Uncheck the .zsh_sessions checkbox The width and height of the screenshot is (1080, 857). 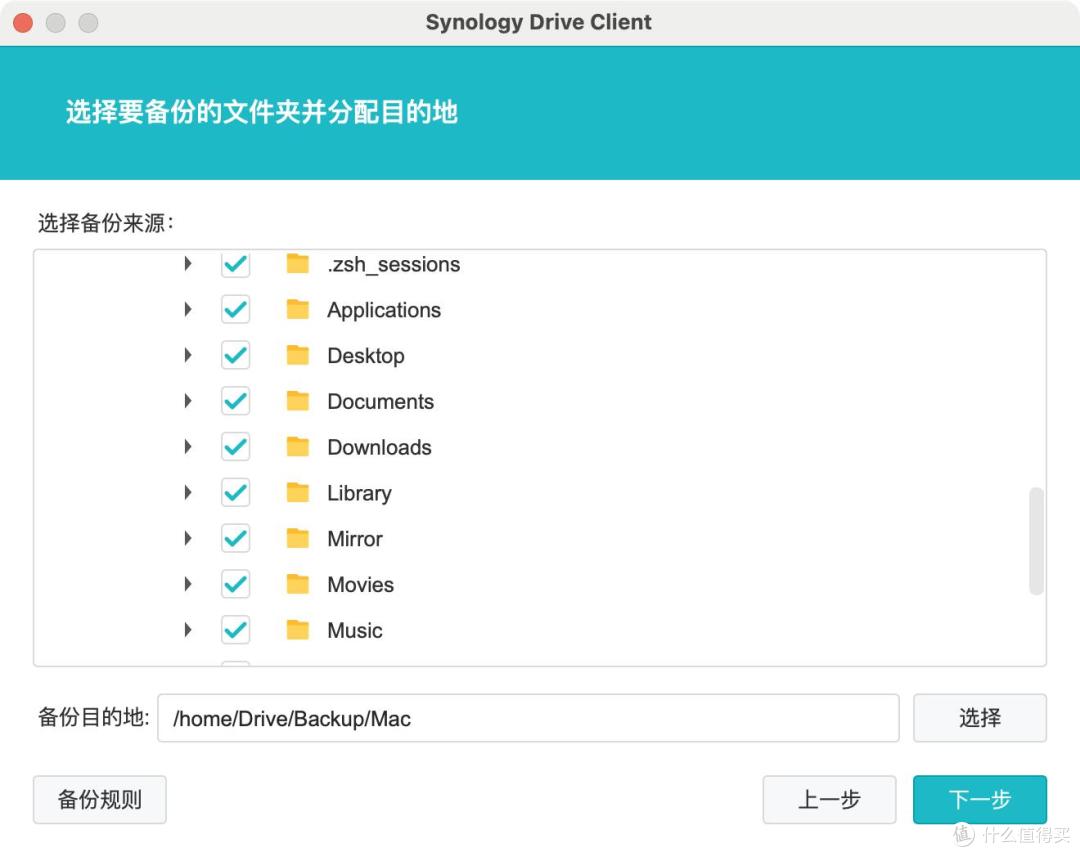[x=236, y=264]
